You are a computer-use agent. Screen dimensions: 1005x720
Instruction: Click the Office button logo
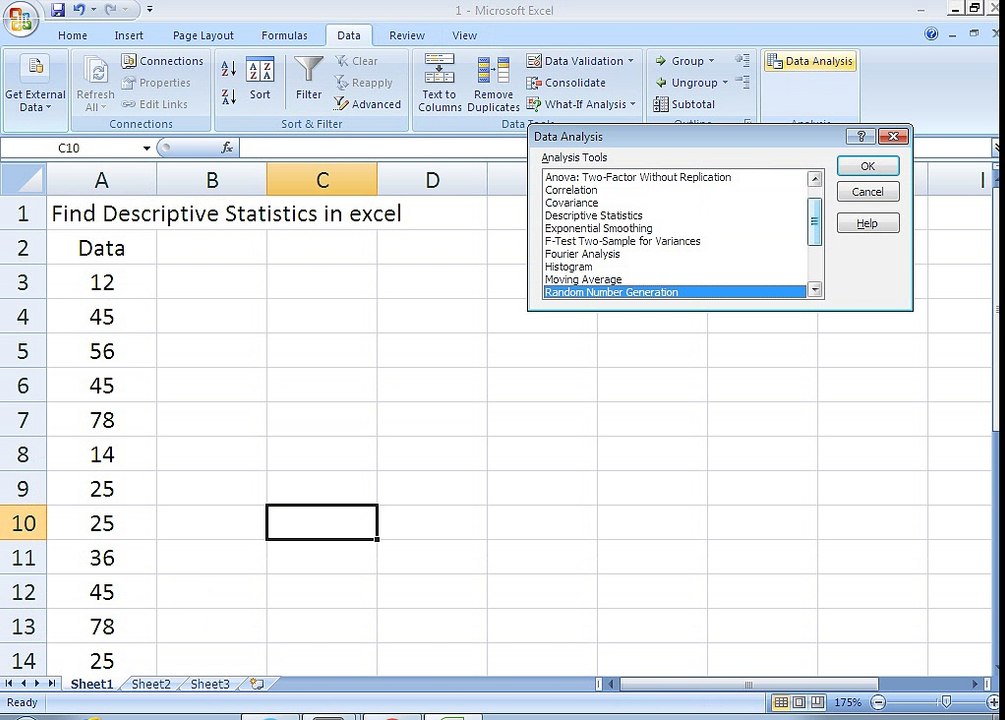point(21,18)
